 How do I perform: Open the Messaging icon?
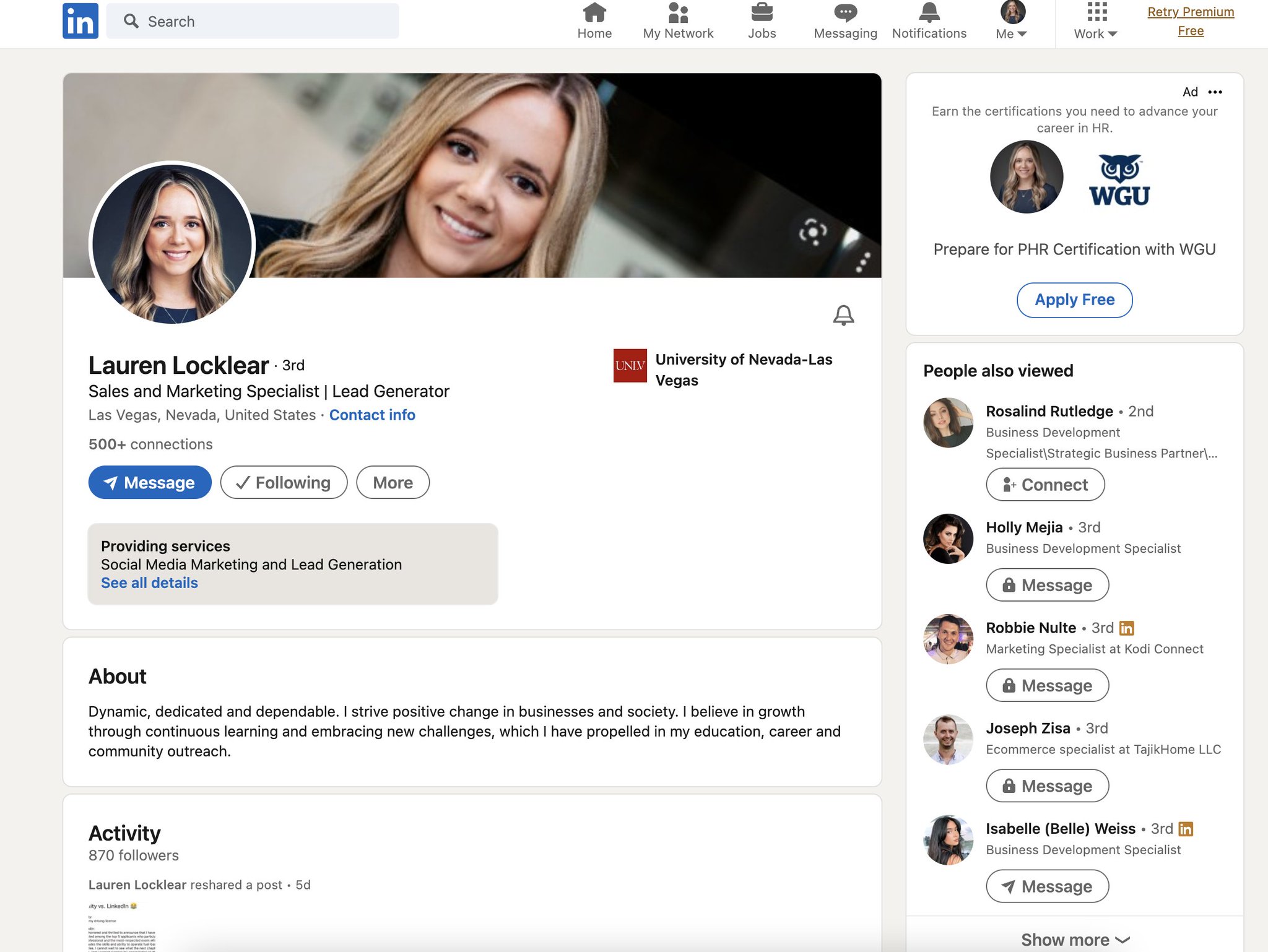click(x=844, y=11)
